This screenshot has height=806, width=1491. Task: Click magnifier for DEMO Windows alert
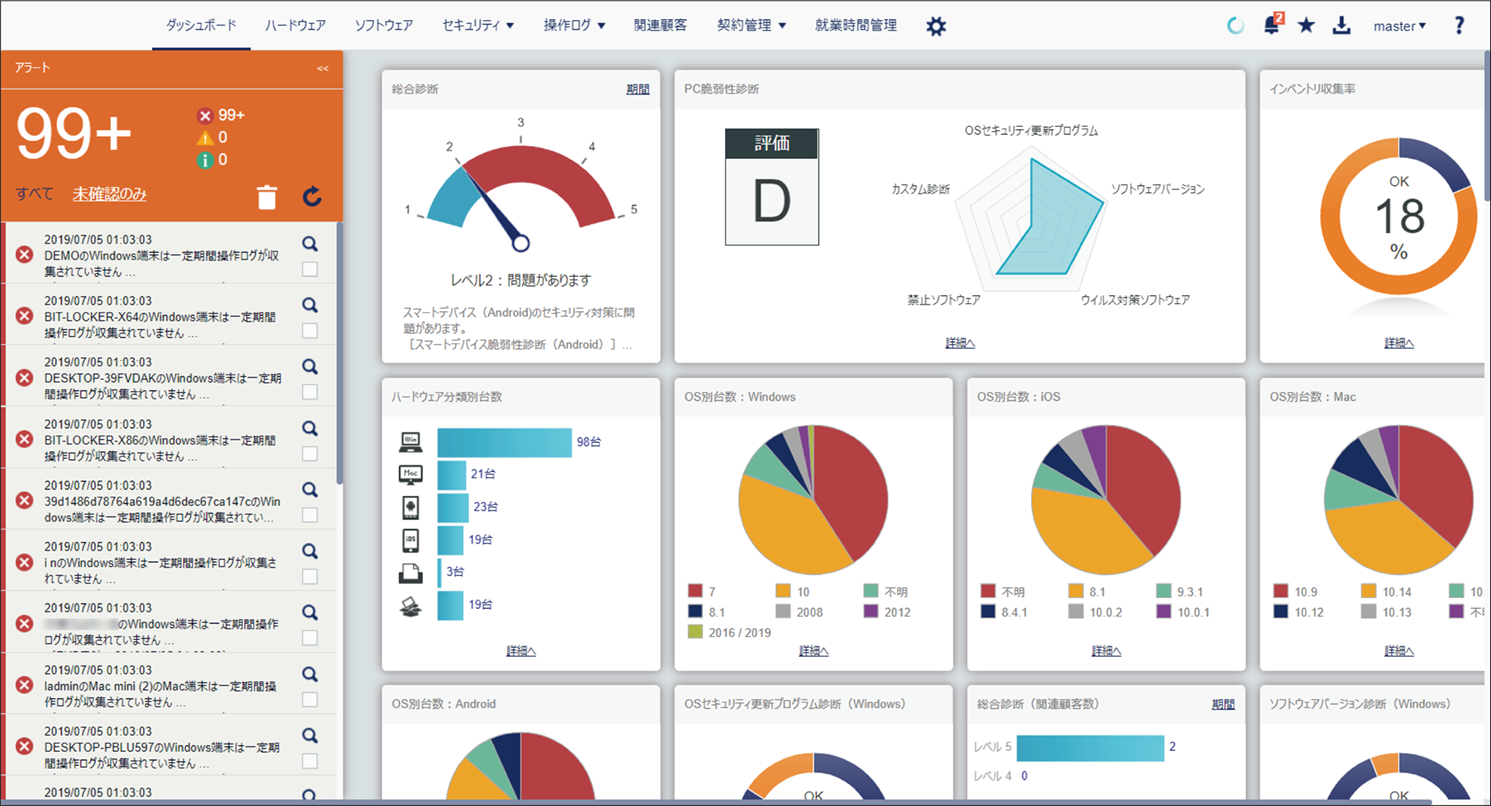click(310, 243)
